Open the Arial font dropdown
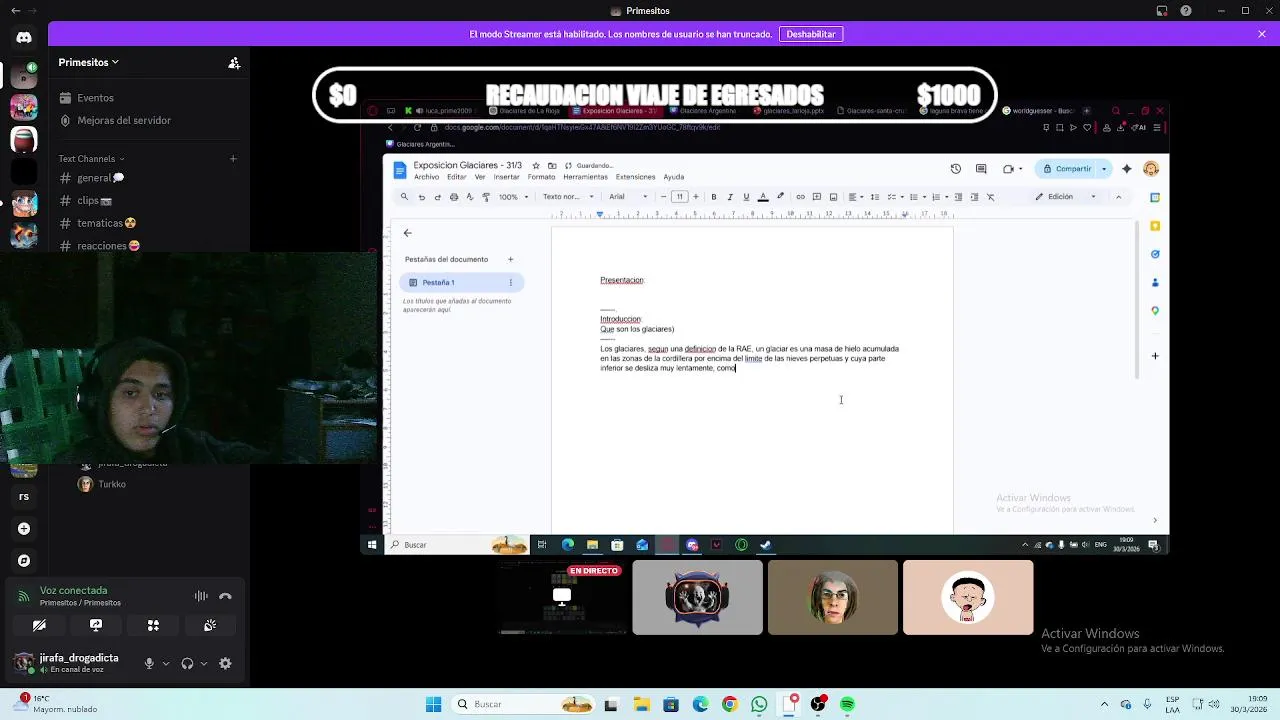The height and width of the screenshot is (720, 1280). (629, 197)
